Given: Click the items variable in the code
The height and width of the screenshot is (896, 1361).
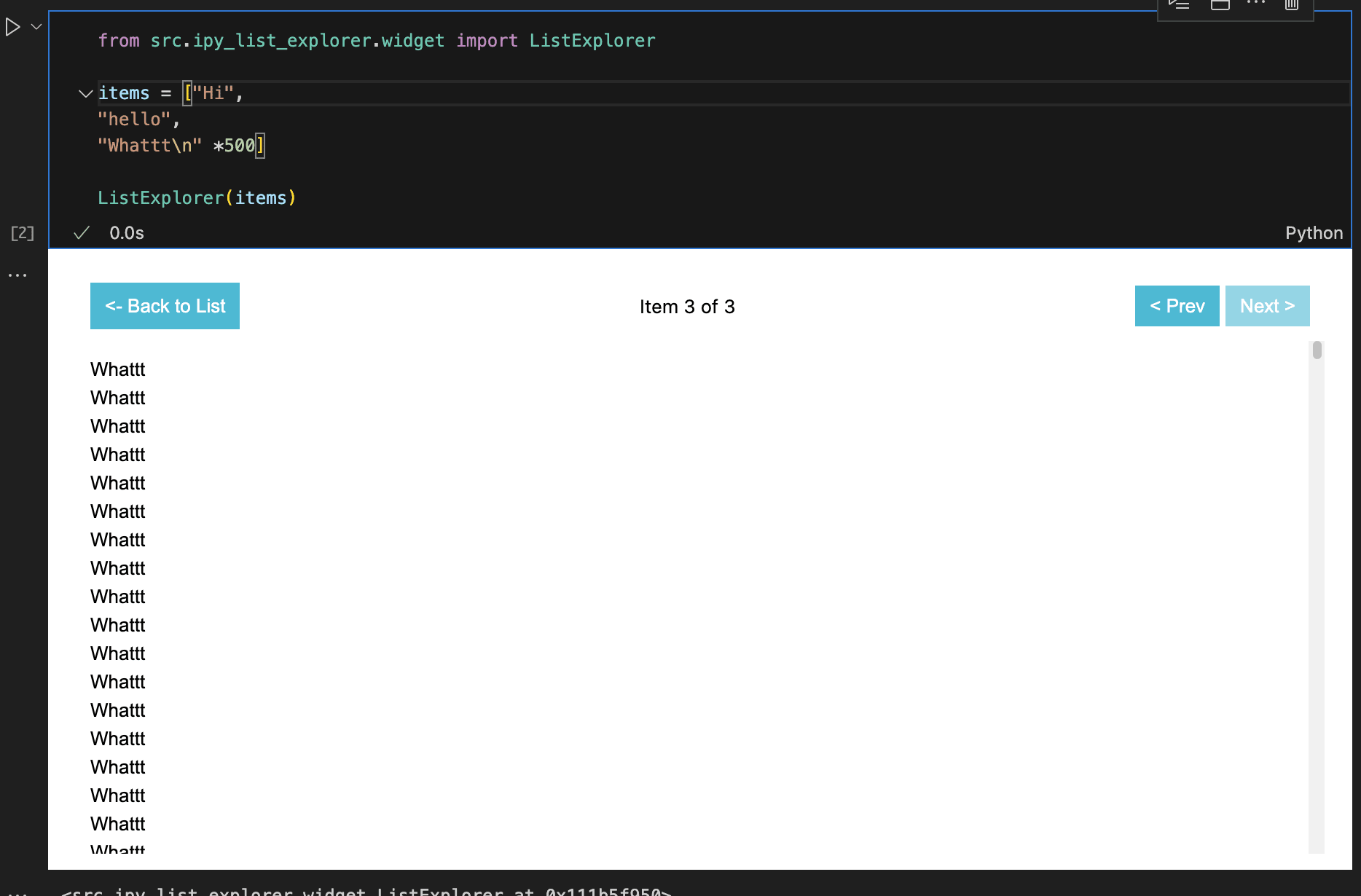Looking at the screenshot, I should pos(124,93).
